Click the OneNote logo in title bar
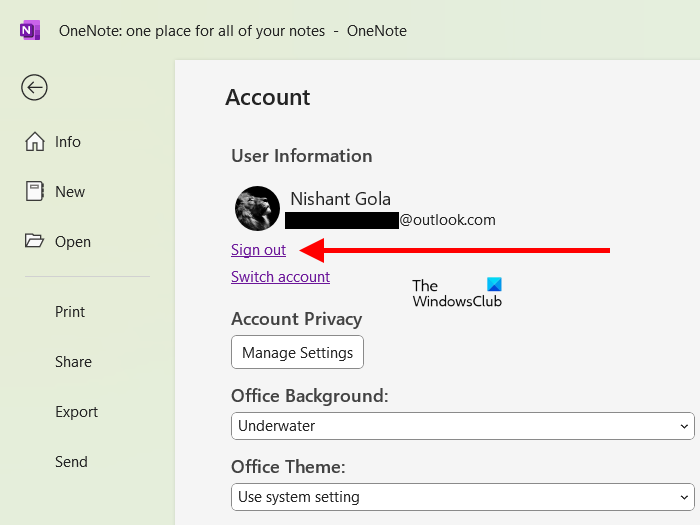The width and height of the screenshot is (700, 525). point(30,30)
